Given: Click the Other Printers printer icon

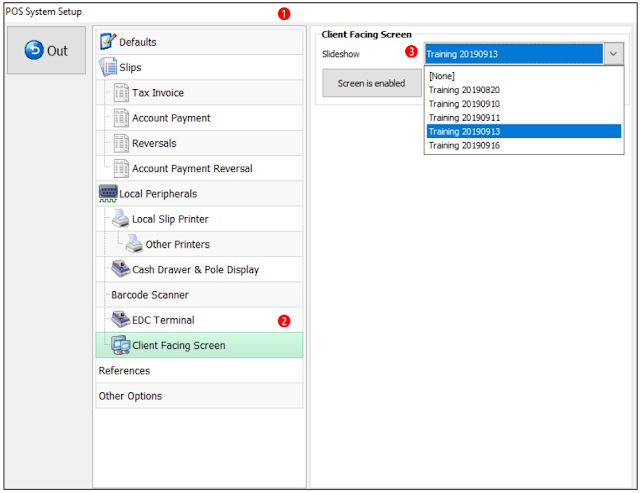Looking at the screenshot, I should pyautogui.click(x=134, y=244).
